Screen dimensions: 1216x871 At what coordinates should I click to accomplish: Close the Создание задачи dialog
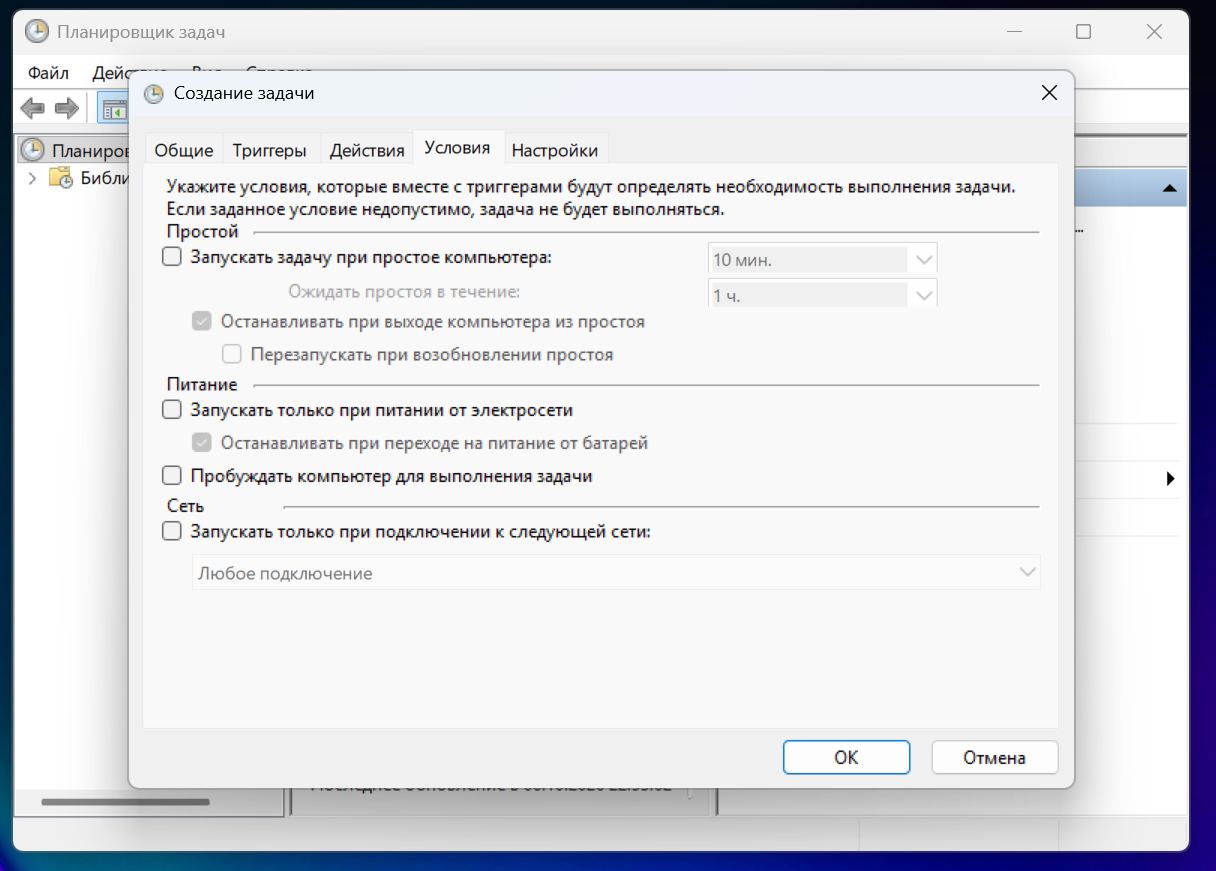pyautogui.click(x=1049, y=94)
